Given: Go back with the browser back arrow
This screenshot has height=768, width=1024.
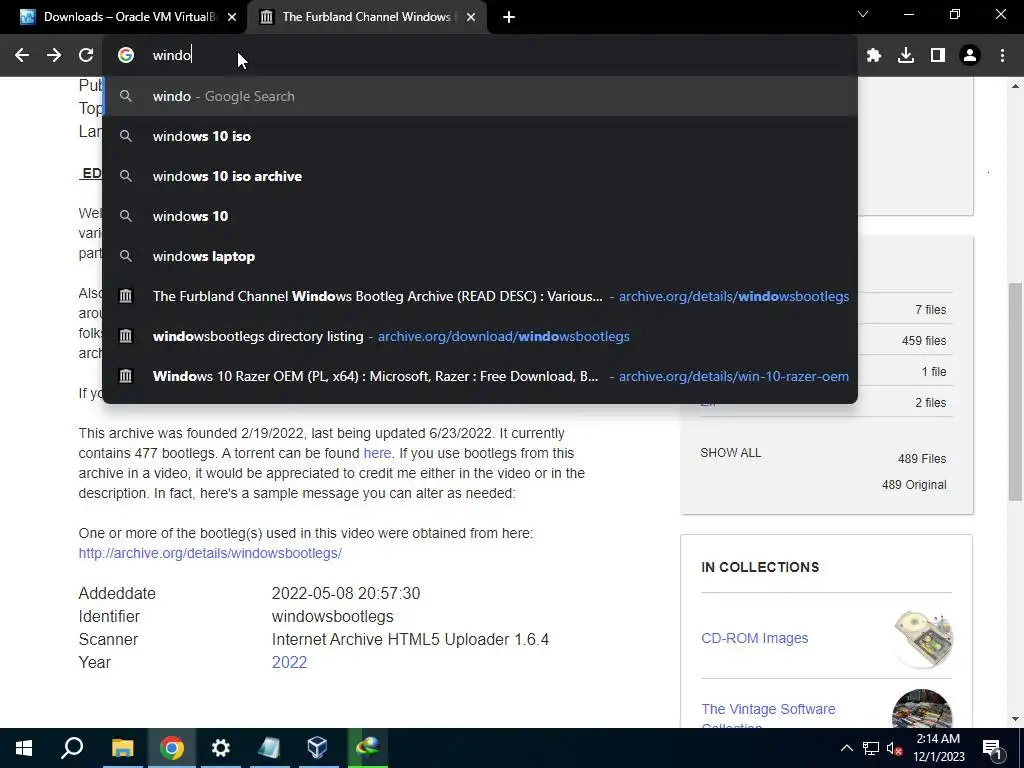Looking at the screenshot, I should click(22, 56).
